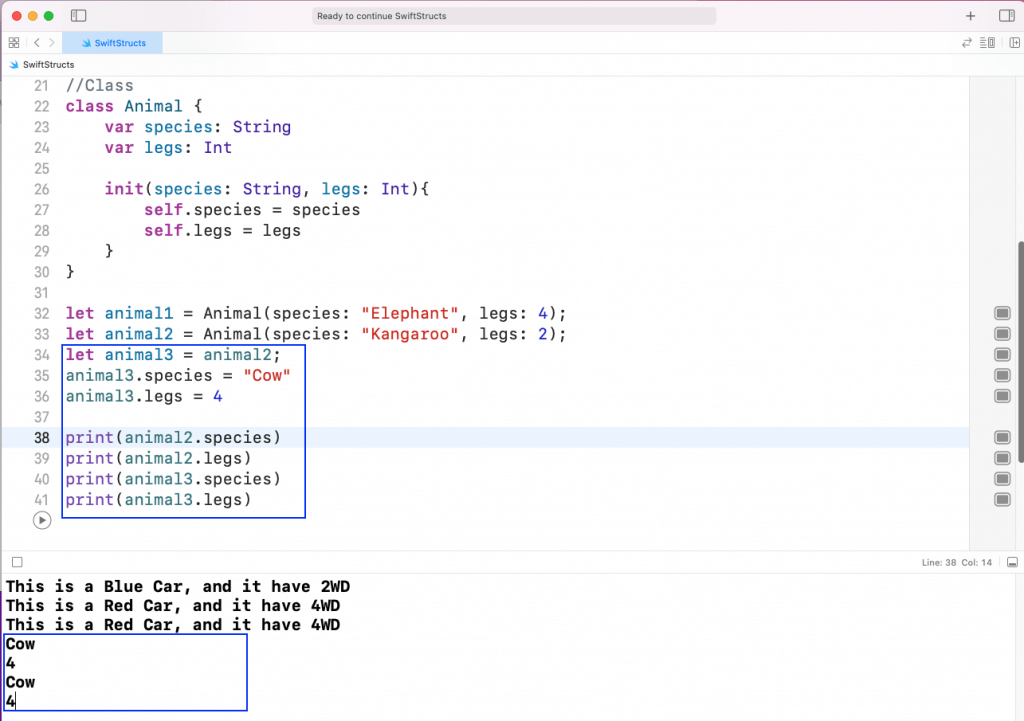Toggle the Inspector panel on the right
Viewport: 1024px width, 721px height.
point(1006,16)
